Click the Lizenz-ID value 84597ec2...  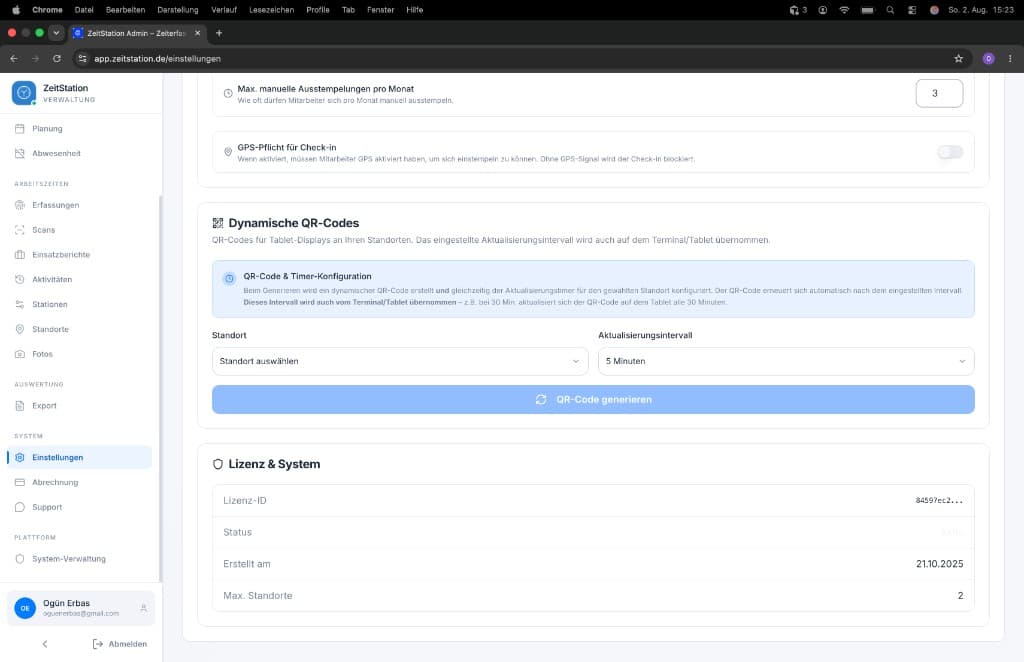point(939,501)
